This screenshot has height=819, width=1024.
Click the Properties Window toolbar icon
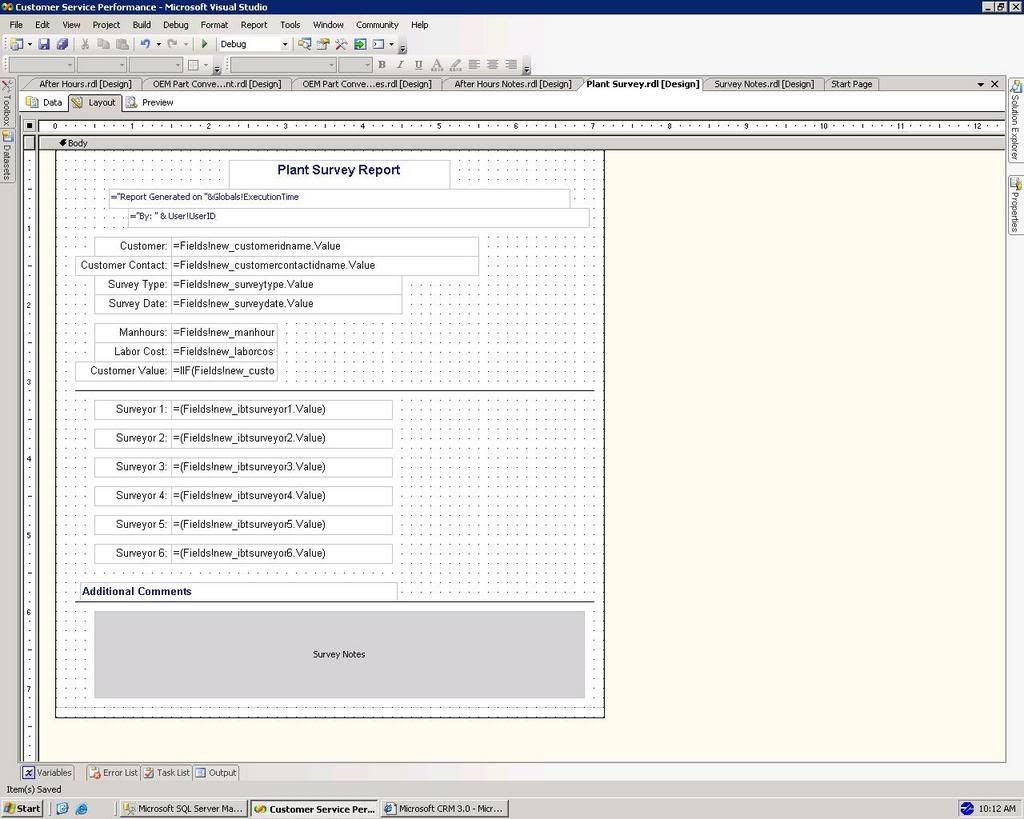pos(323,44)
